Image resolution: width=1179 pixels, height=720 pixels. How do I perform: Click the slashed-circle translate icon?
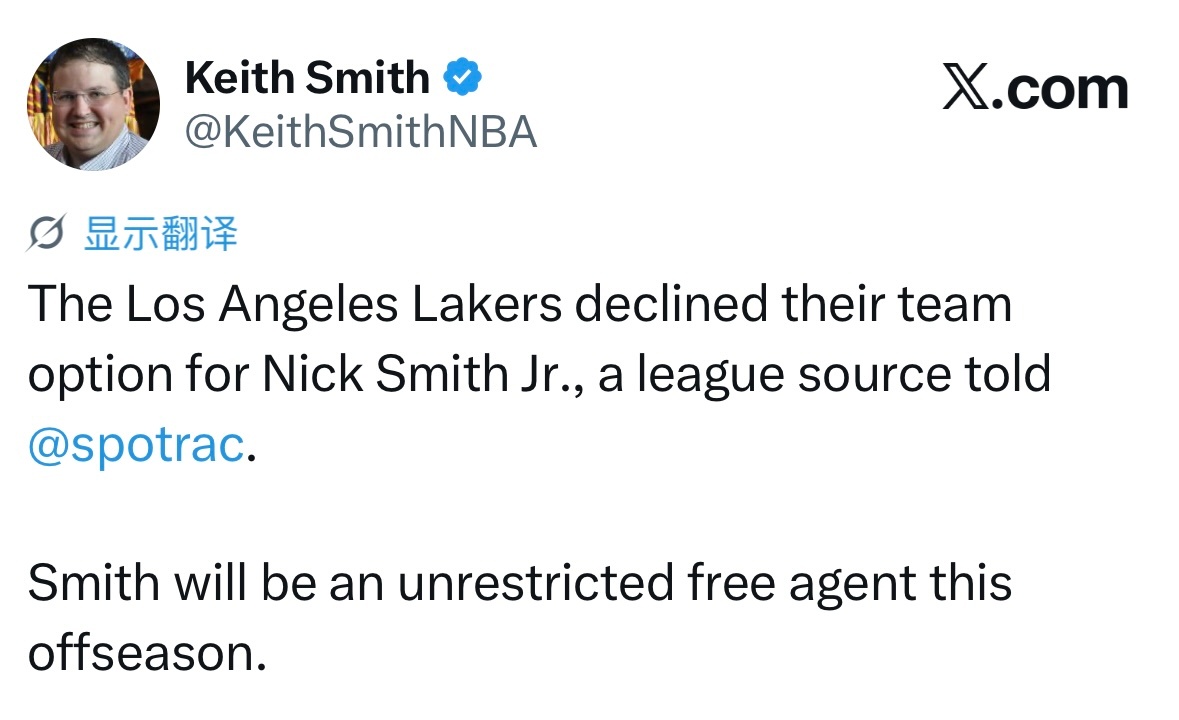[x=46, y=232]
